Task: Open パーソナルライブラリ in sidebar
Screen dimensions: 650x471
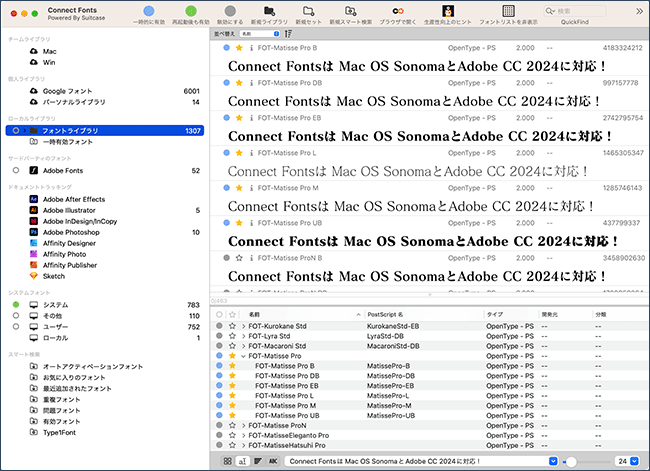Action: point(74,102)
